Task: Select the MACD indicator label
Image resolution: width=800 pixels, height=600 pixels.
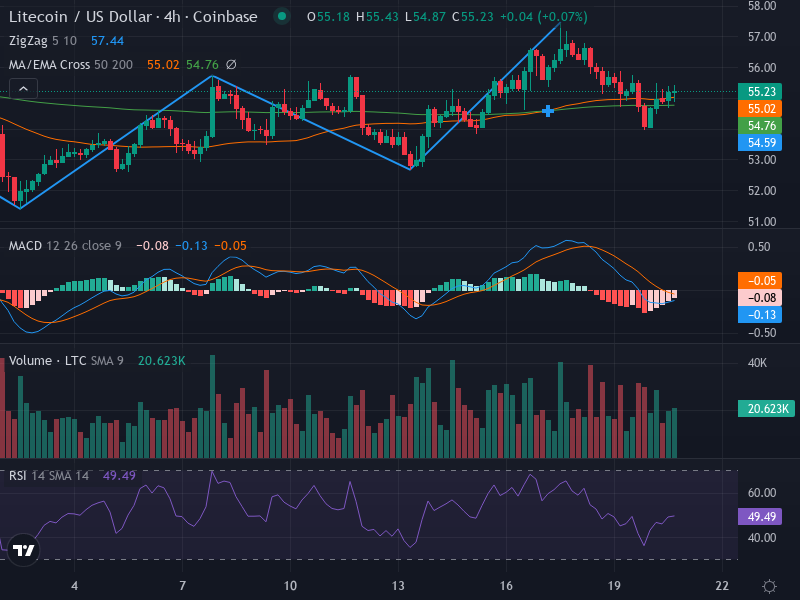Action: 25,246
